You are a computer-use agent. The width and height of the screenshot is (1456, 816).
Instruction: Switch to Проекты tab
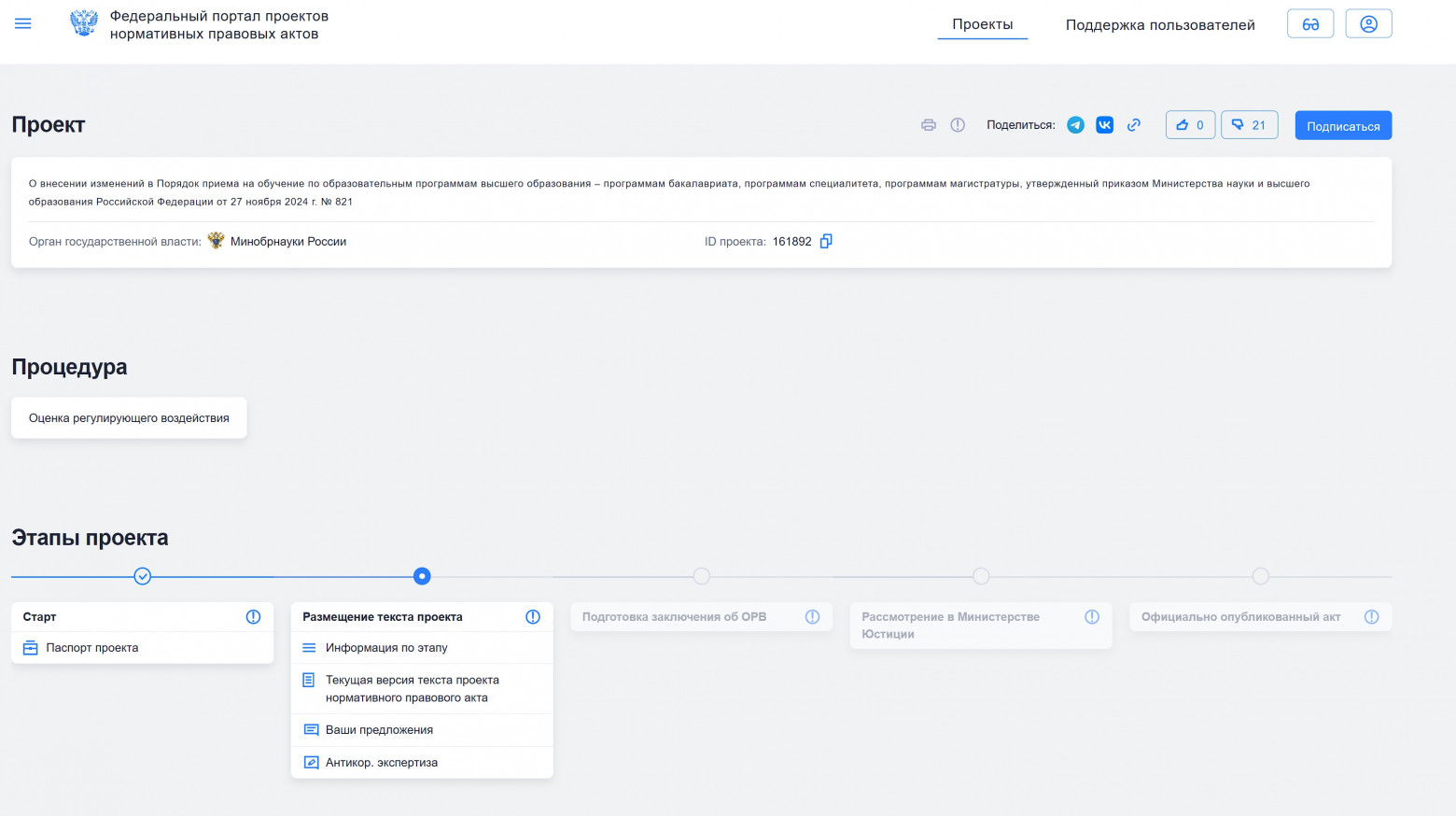click(x=982, y=24)
